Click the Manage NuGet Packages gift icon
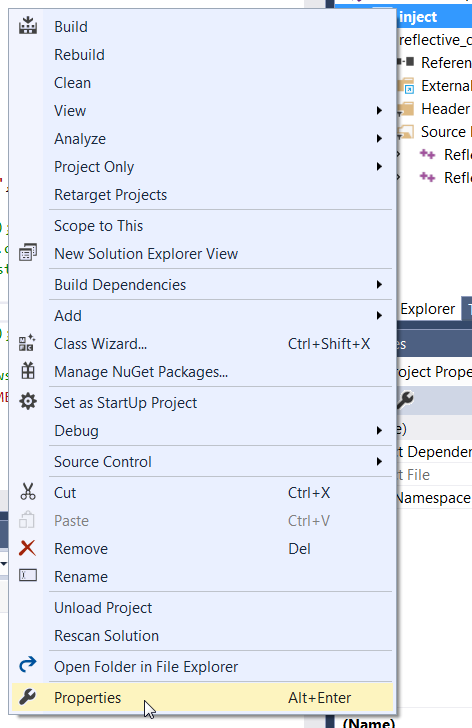This screenshot has height=728, width=472. [x=28, y=371]
